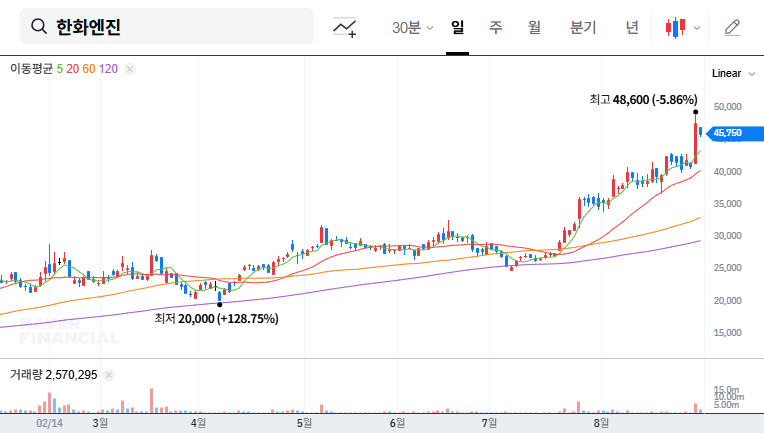Click the 8월 timeline label

point(601,423)
